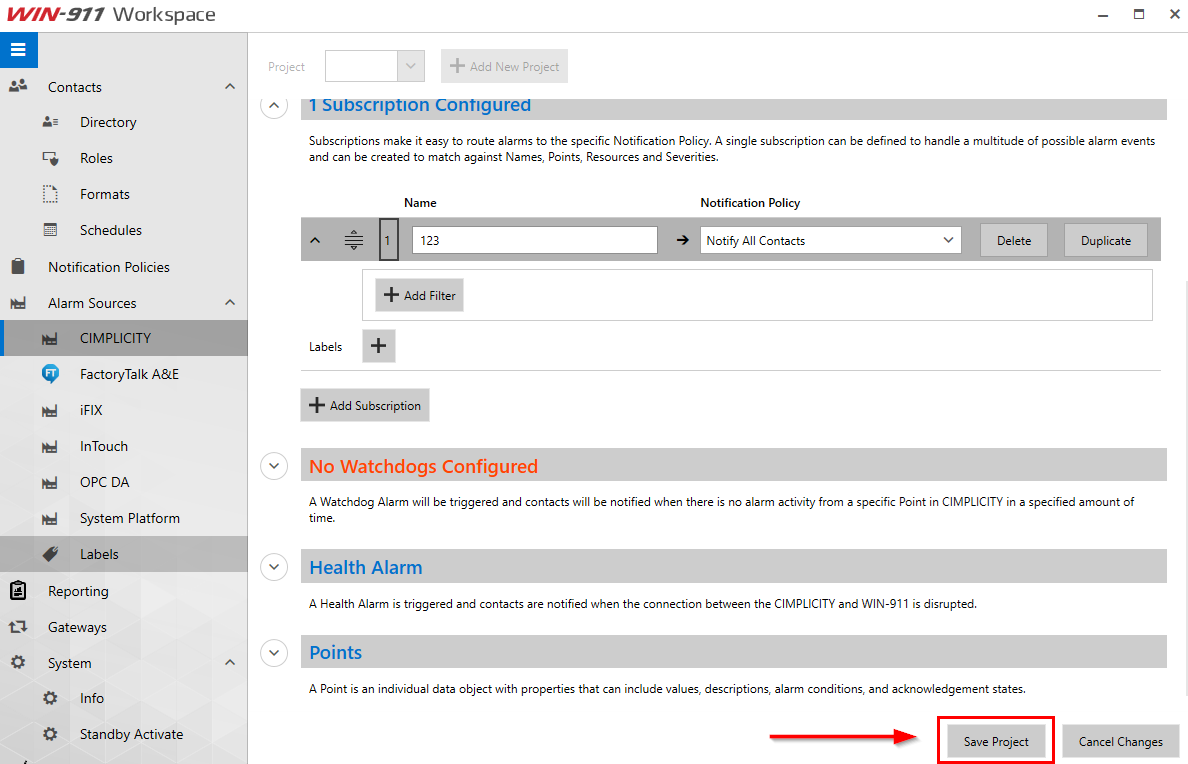Open the Gateways page
Viewport: 1188px width, 764px height.
77,627
